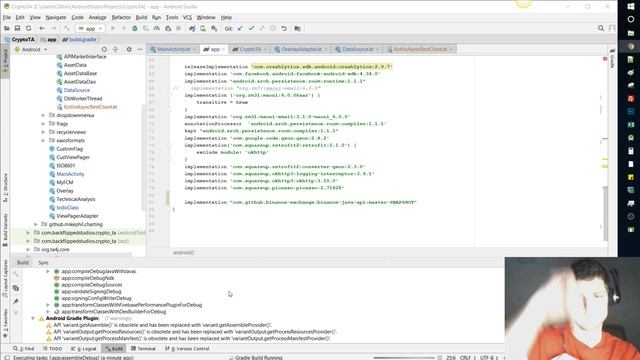Screen dimensions: 640x360
Task: Switch to the MainActivity.kt editor tab
Action: (x=173, y=49)
